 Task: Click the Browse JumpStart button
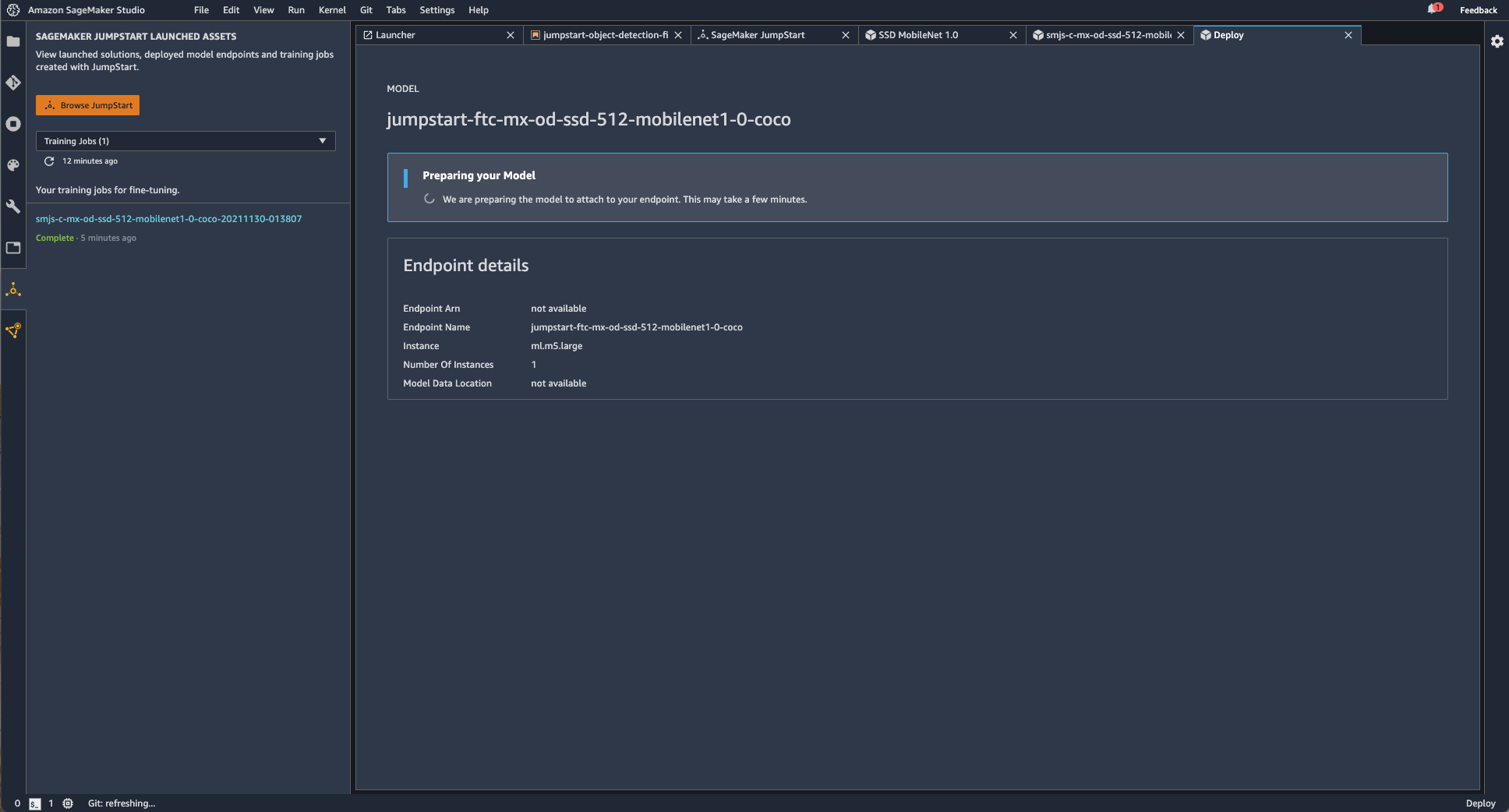click(87, 105)
